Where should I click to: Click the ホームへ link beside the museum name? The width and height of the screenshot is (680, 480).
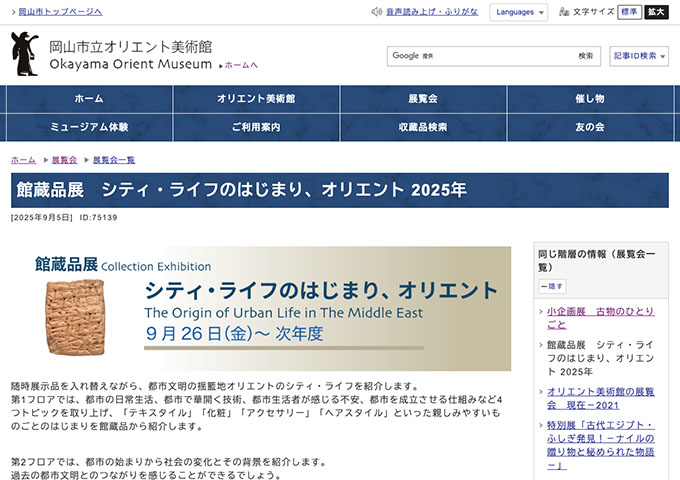tap(239, 65)
